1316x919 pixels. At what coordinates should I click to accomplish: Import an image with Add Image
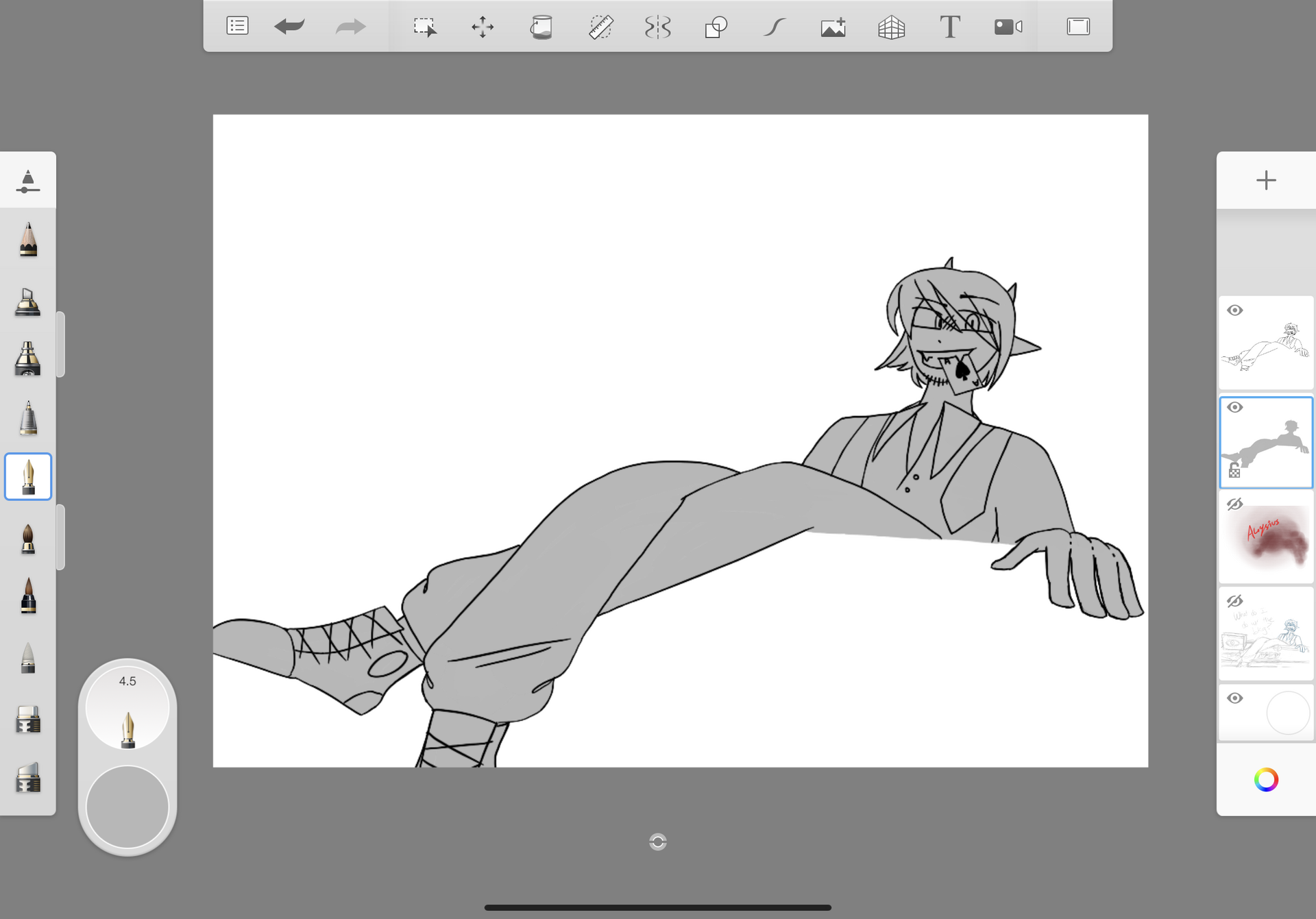coord(833,27)
